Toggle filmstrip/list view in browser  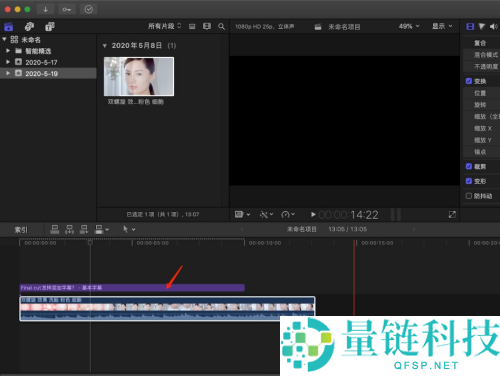[207, 26]
